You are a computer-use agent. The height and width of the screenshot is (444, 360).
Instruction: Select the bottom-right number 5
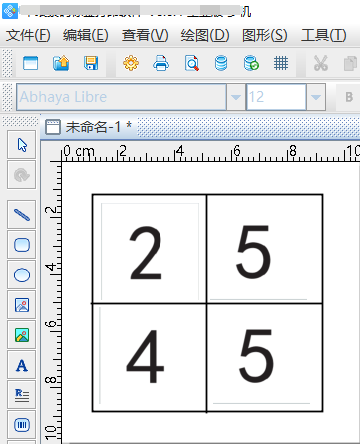click(x=256, y=356)
